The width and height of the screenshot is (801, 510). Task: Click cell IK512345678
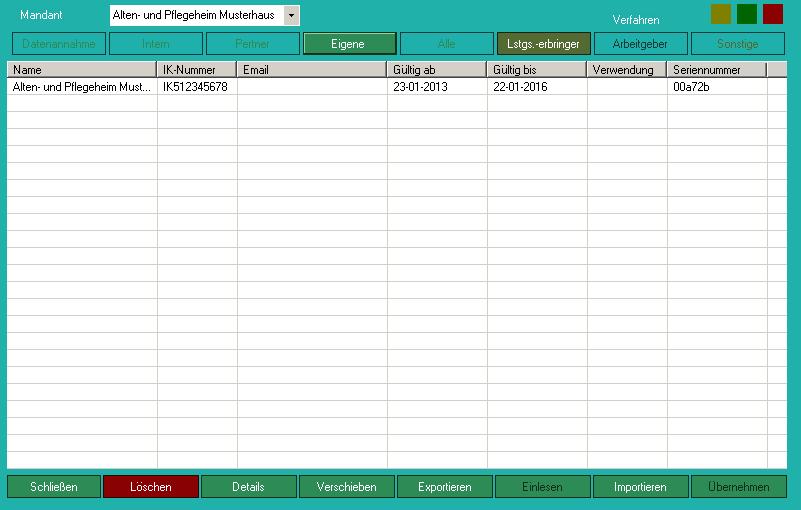(197, 87)
